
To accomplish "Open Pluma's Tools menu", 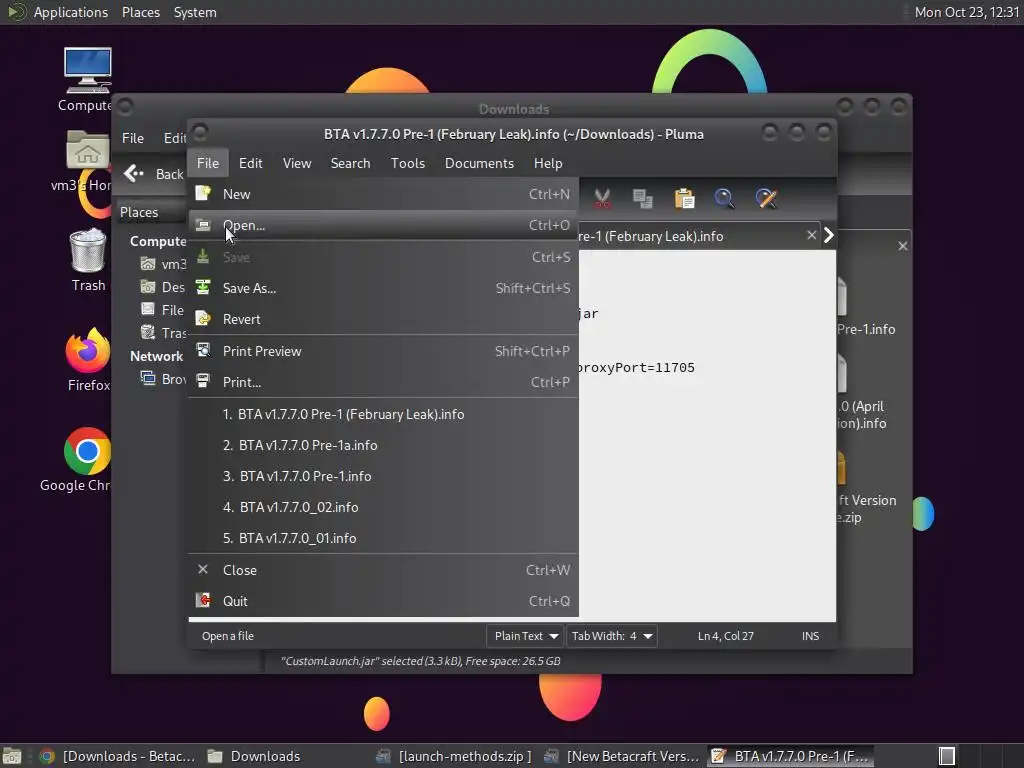I will tap(408, 163).
